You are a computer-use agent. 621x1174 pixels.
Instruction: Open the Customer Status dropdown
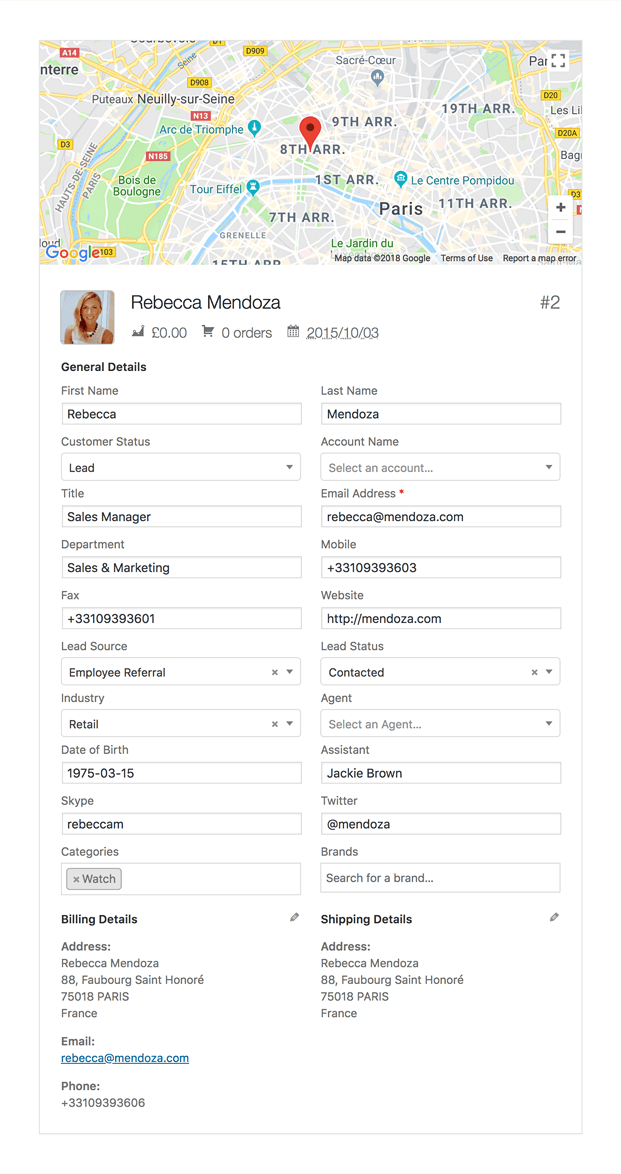(x=181, y=467)
